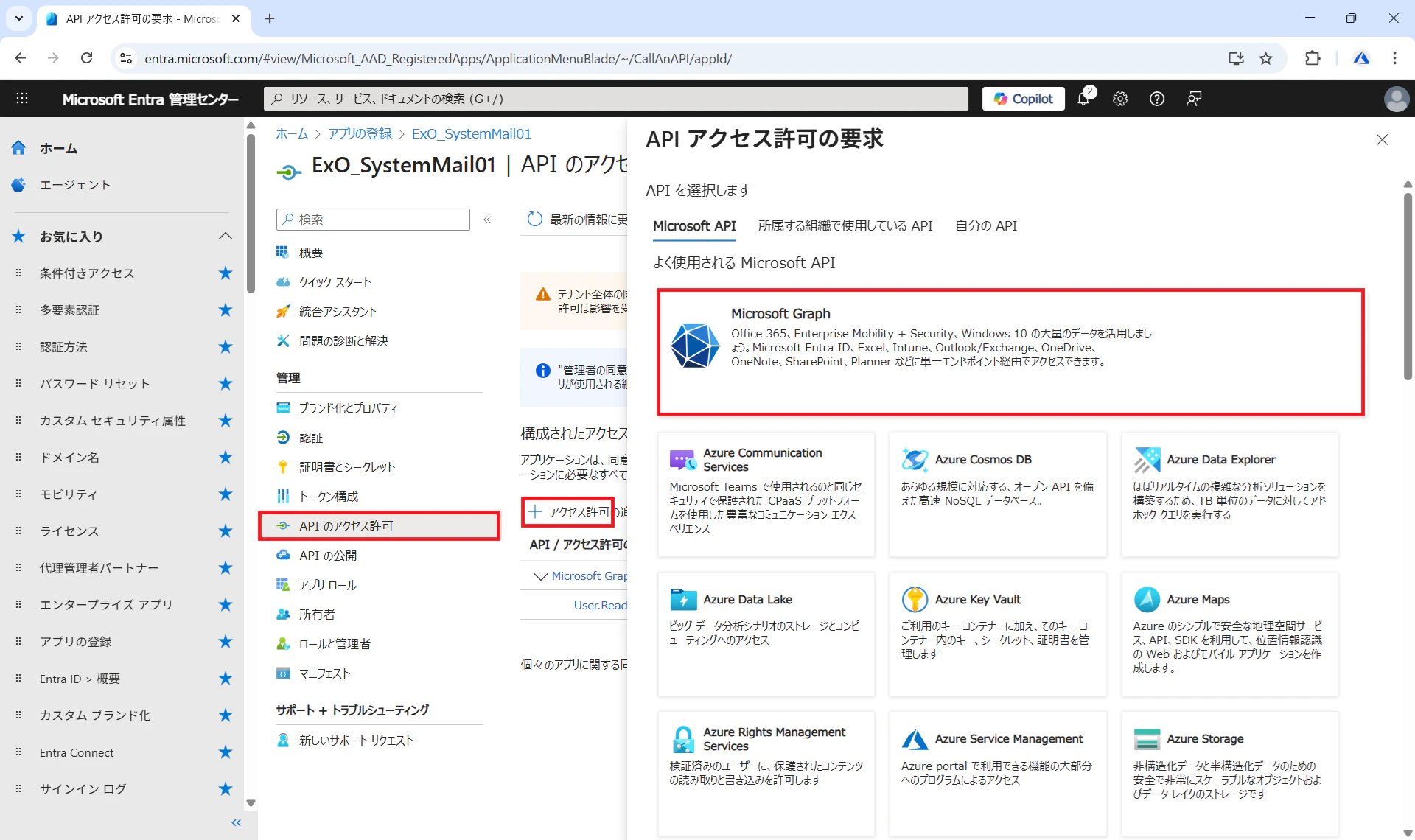The height and width of the screenshot is (840, 1415).
Task: Open the app launcher waffle menu
Action: pyautogui.click(x=22, y=99)
